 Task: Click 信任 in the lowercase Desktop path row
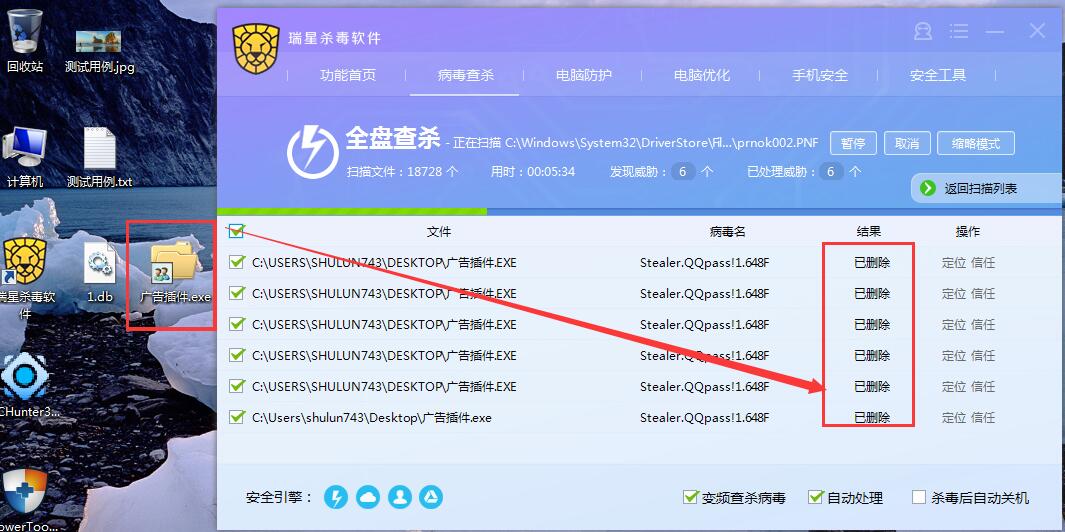tap(983, 418)
